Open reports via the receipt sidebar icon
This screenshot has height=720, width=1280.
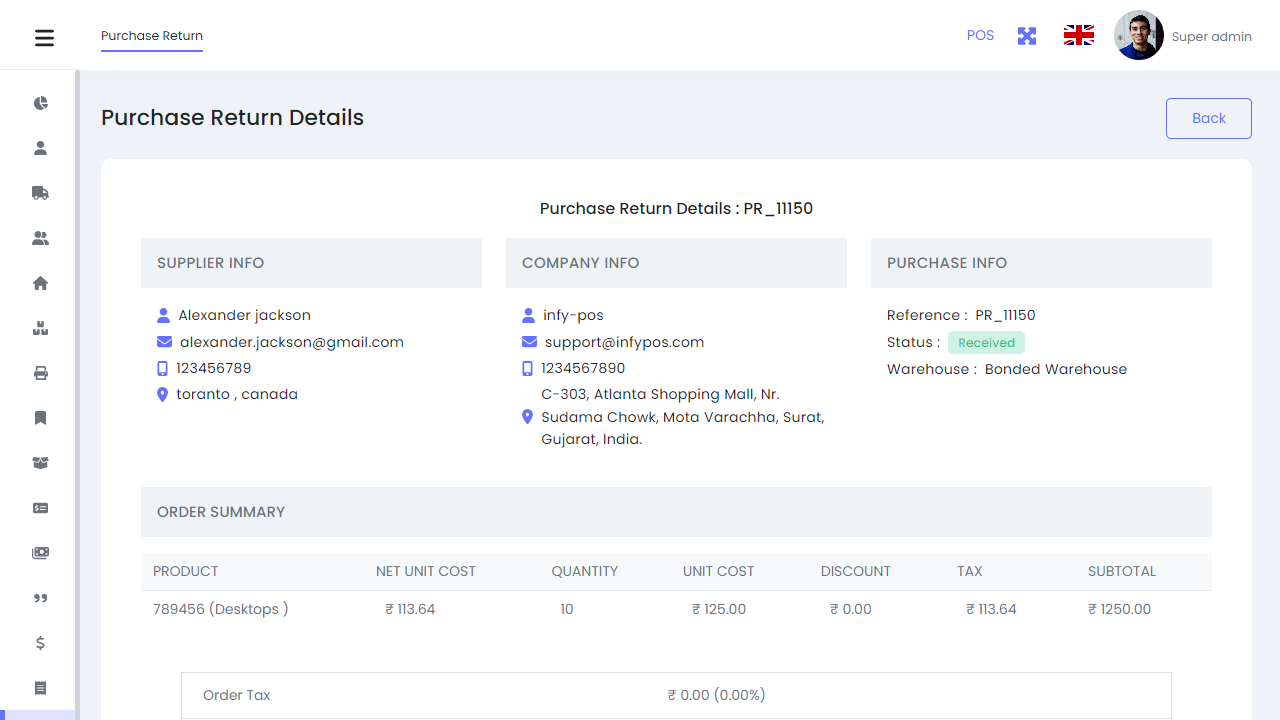click(40, 688)
